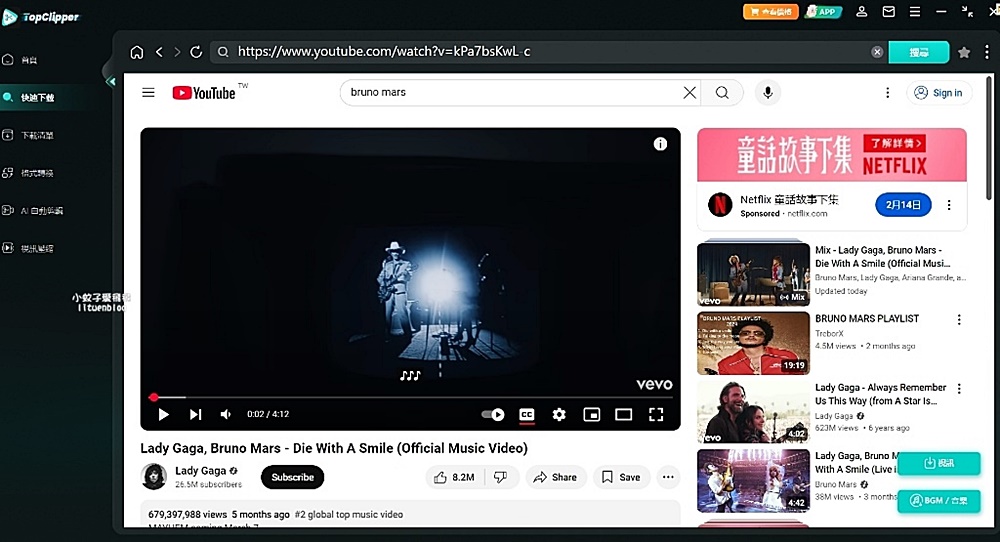Click the #2 global top music video text
Viewport: 1000px width, 542px height.
[349, 515]
